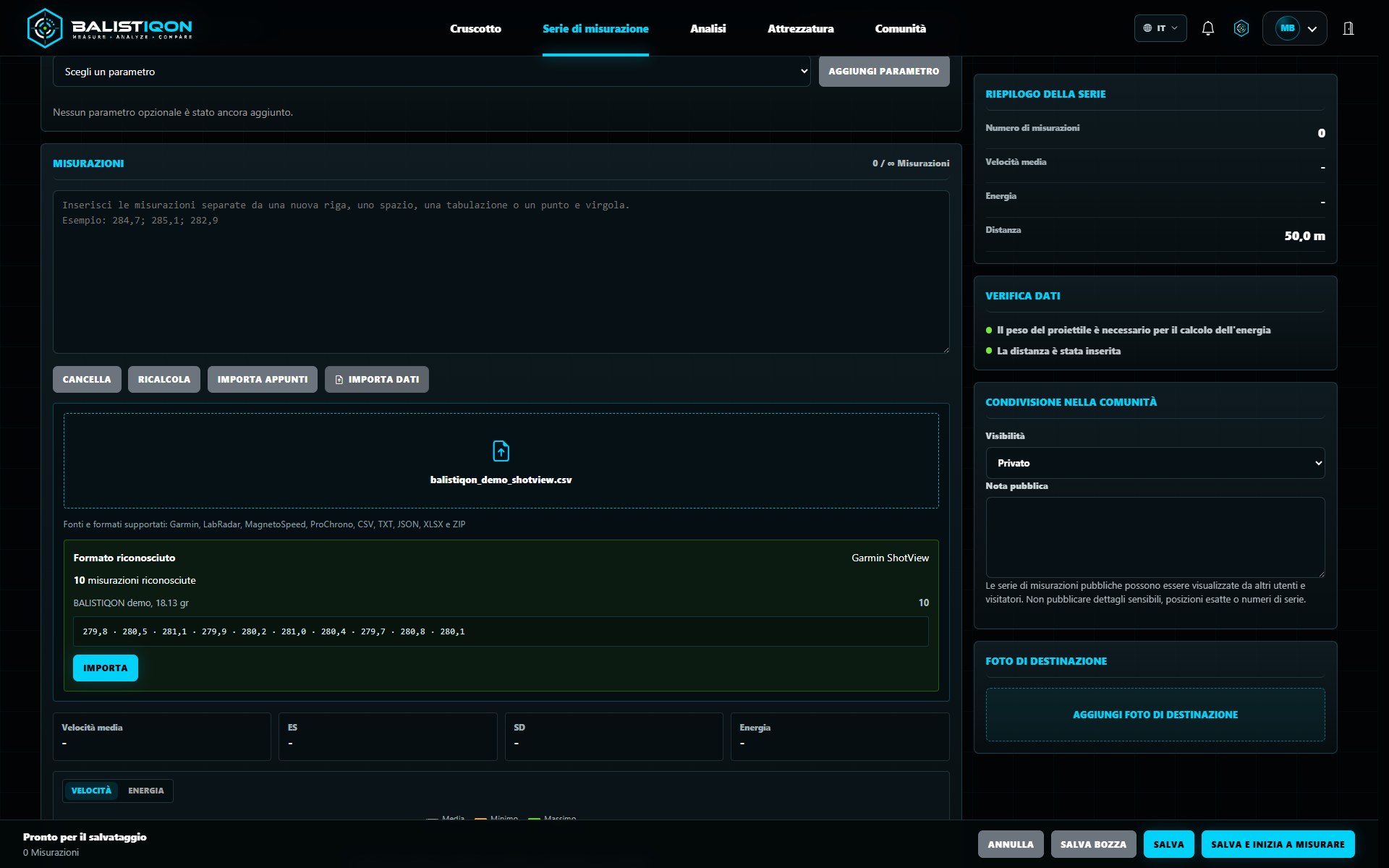Click the 'Formato riconosciuto' label
The image size is (1389, 868).
(124, 558)
